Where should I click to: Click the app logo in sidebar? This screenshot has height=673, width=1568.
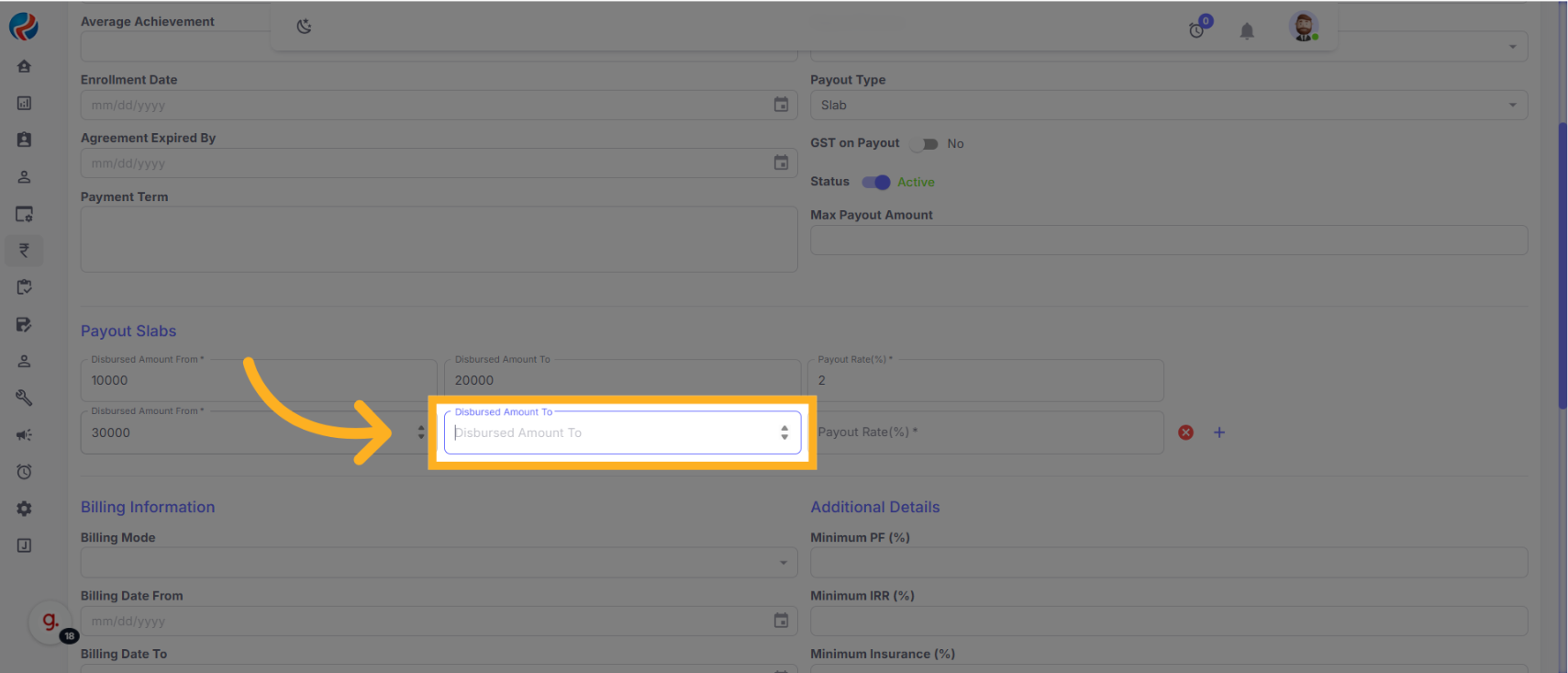(24, 27)
